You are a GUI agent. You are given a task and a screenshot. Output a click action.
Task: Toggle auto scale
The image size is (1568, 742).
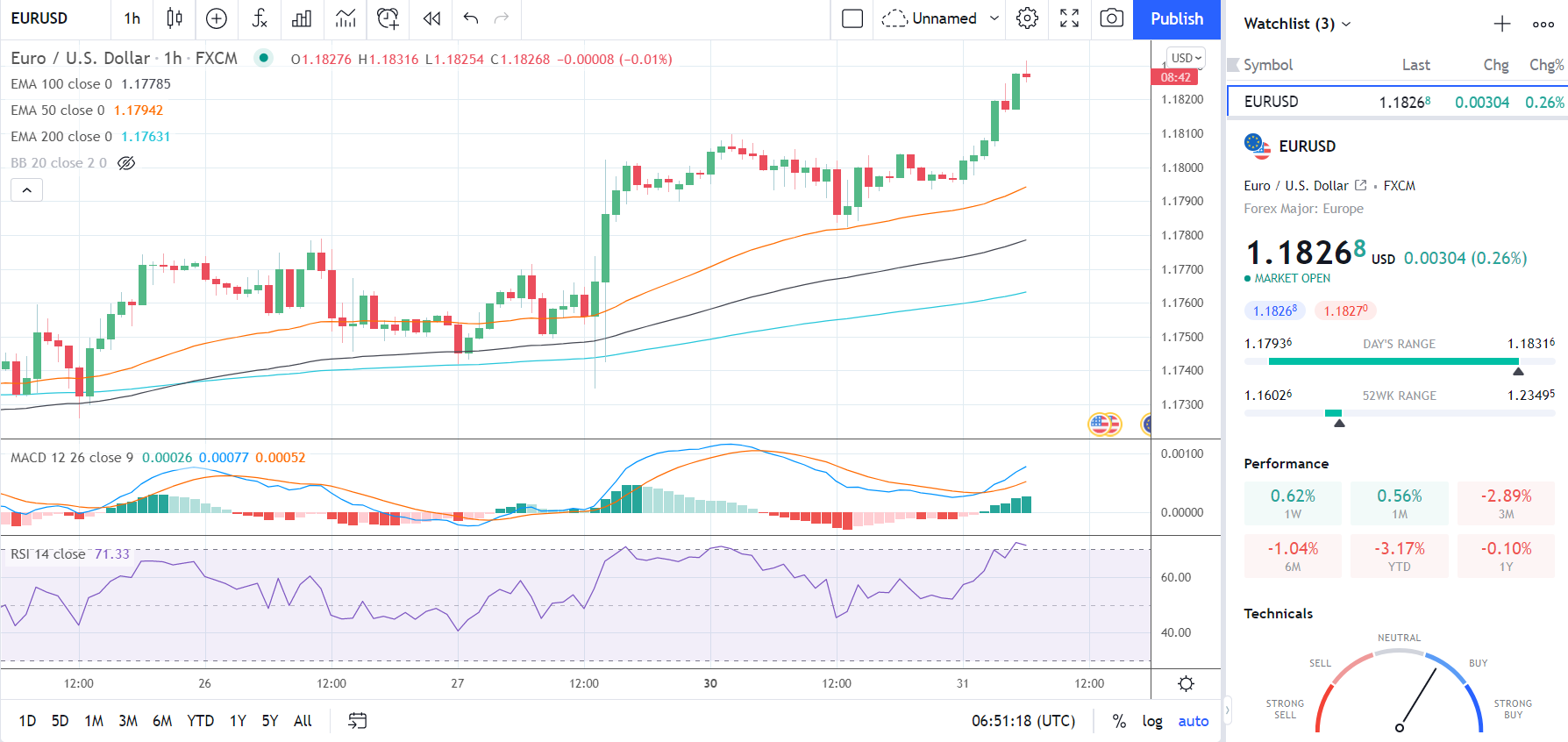point(1193,721)
